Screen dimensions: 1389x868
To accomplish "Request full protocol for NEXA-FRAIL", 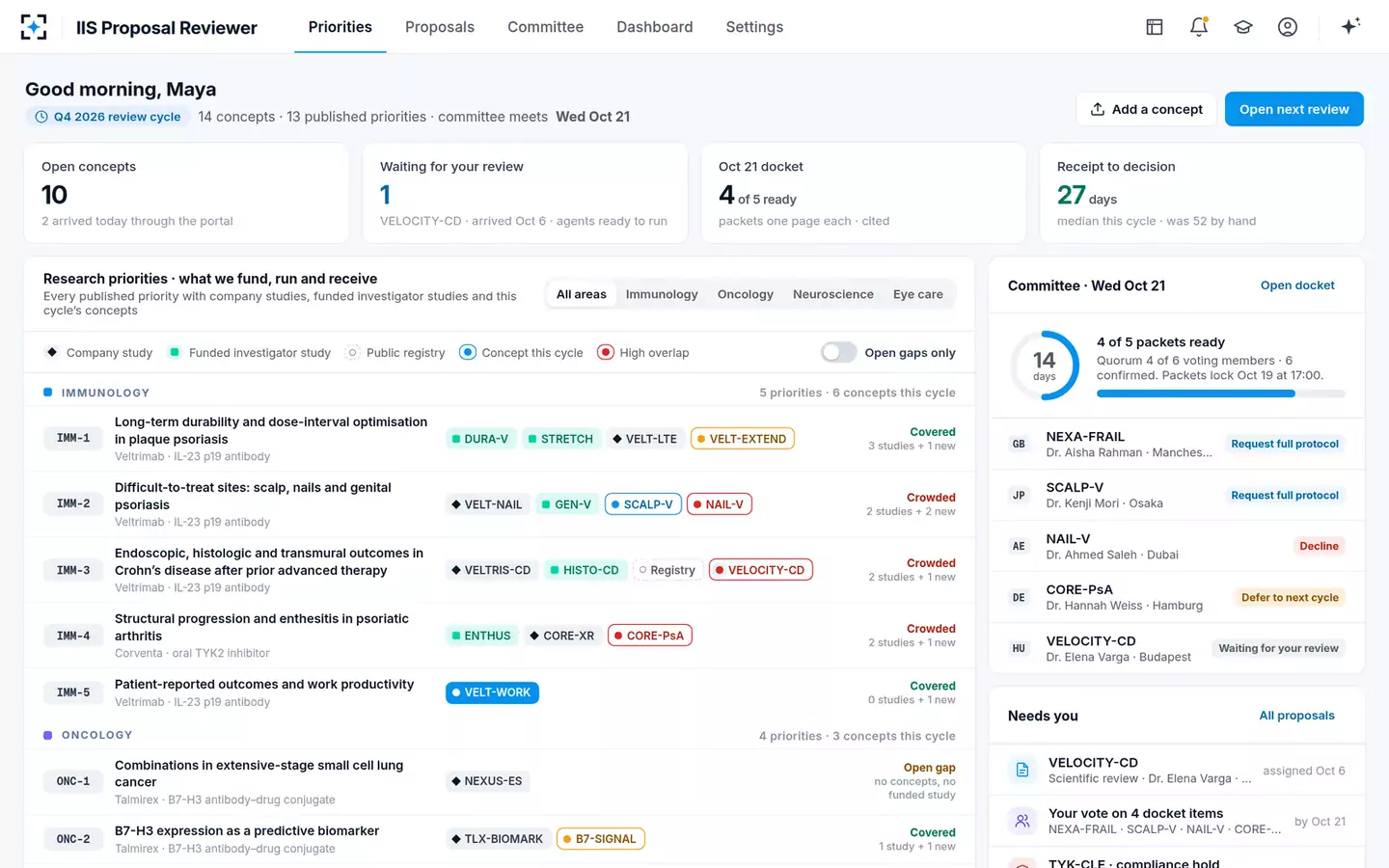I will click(x=1285, y=444).
